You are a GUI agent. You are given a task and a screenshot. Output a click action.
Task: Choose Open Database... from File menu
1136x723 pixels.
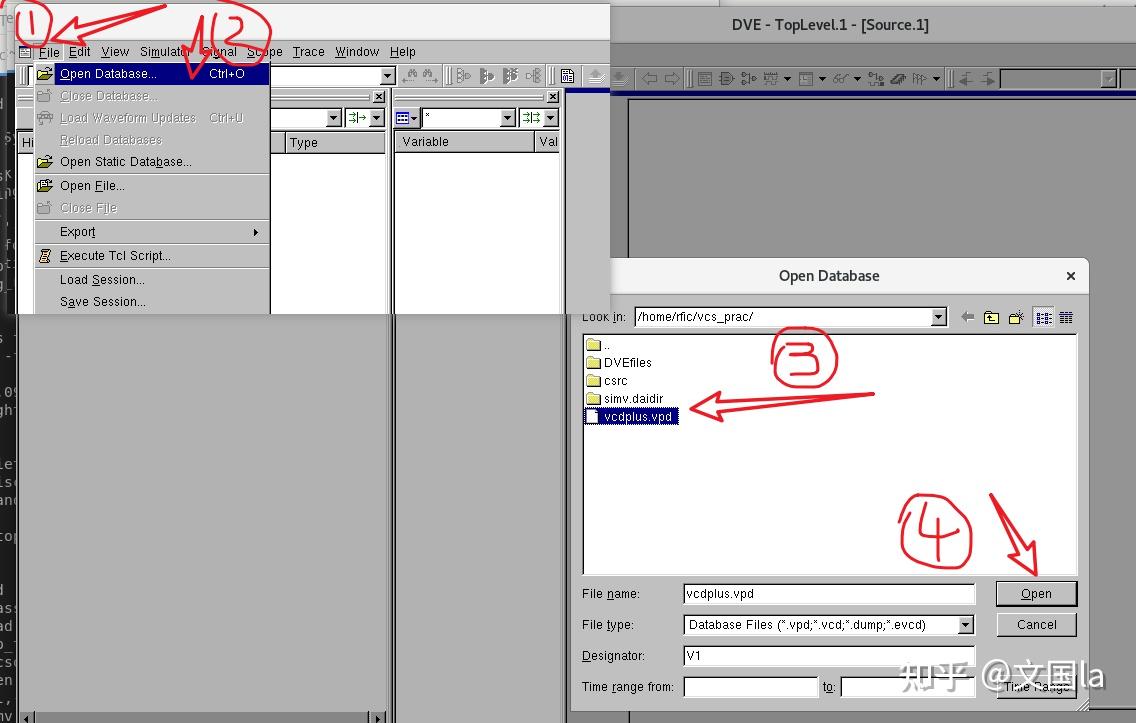152,74
